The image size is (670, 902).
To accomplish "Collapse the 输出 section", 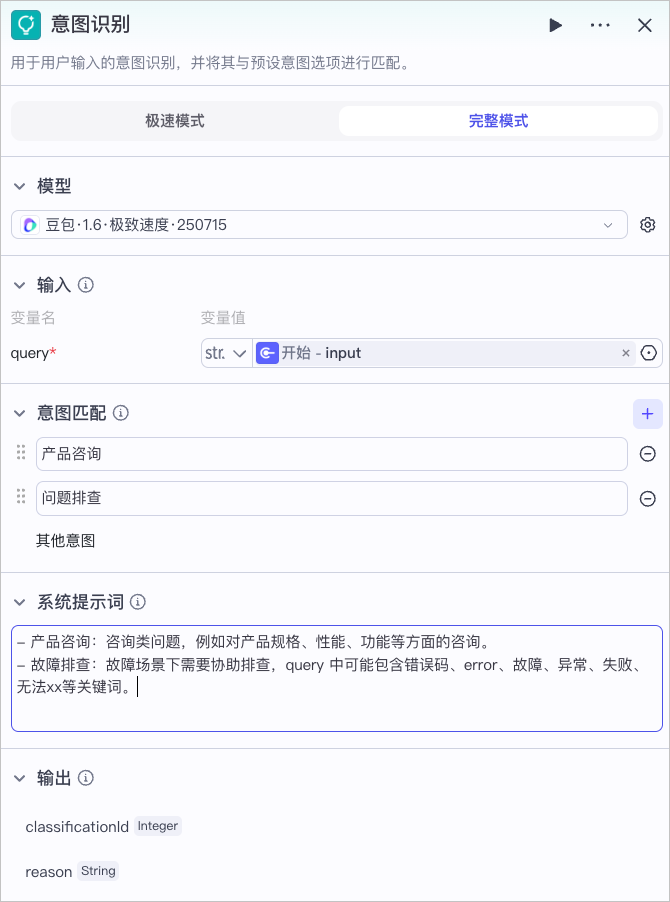I will pyautogui.click(x=19, y=778).
